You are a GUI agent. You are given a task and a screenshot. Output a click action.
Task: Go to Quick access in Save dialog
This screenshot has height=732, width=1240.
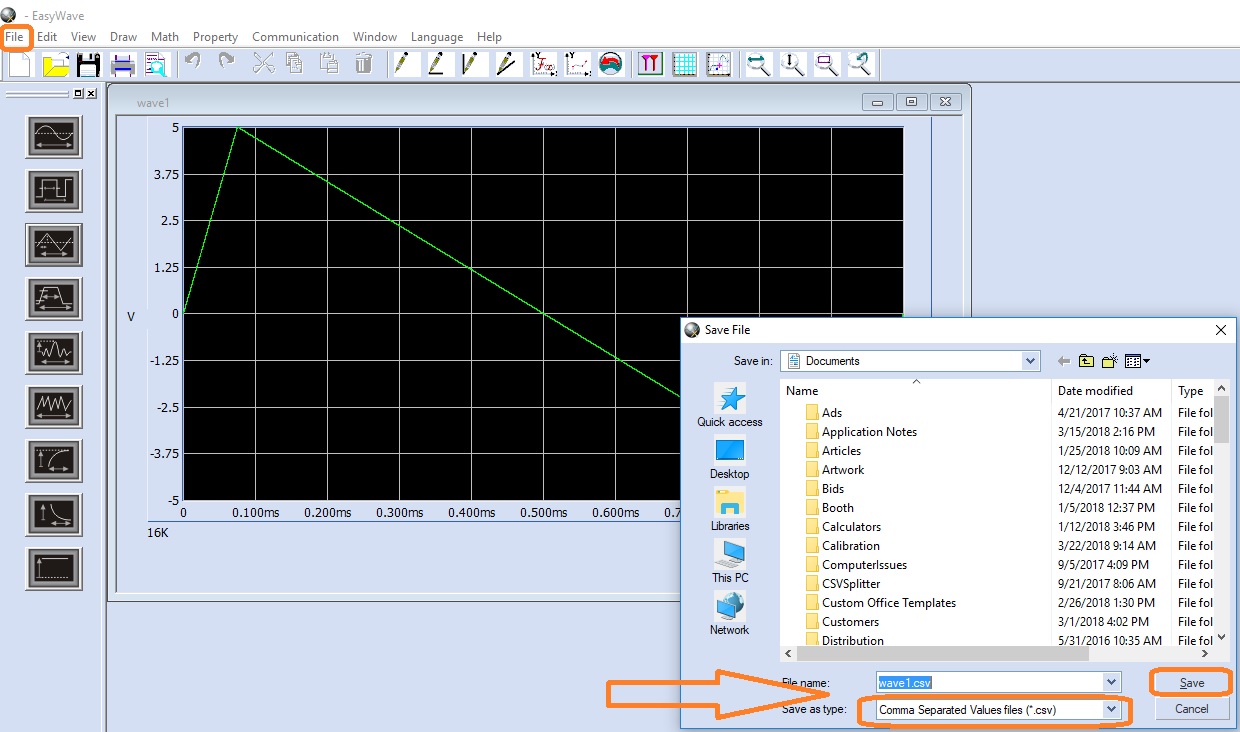click(730, 406)
